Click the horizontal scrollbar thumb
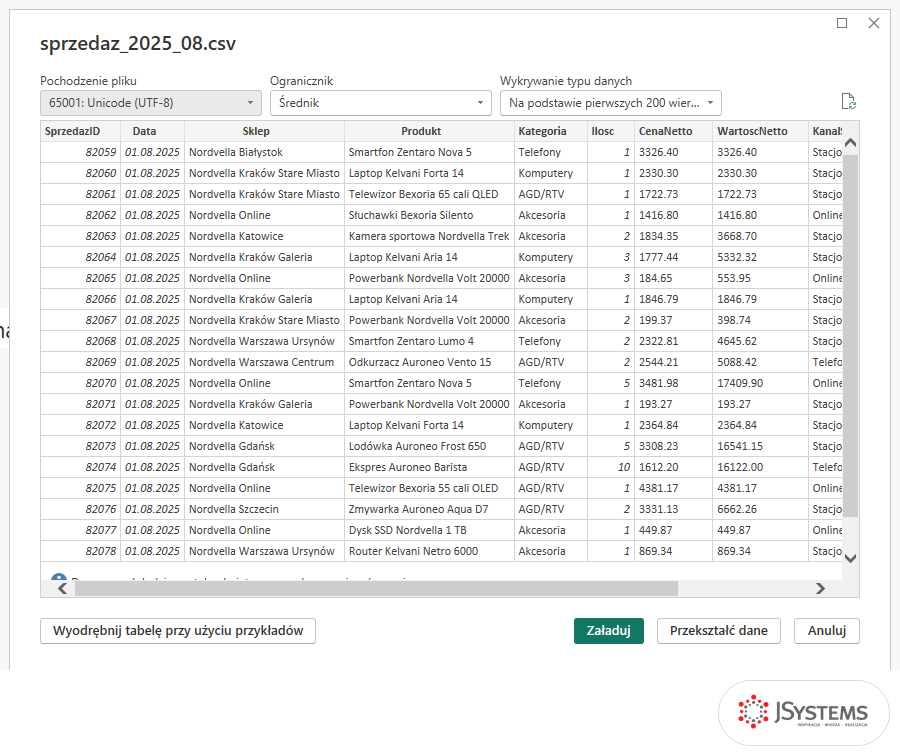Screen dimensions: 900x756 pyautogui.click(x=376, y=588)
